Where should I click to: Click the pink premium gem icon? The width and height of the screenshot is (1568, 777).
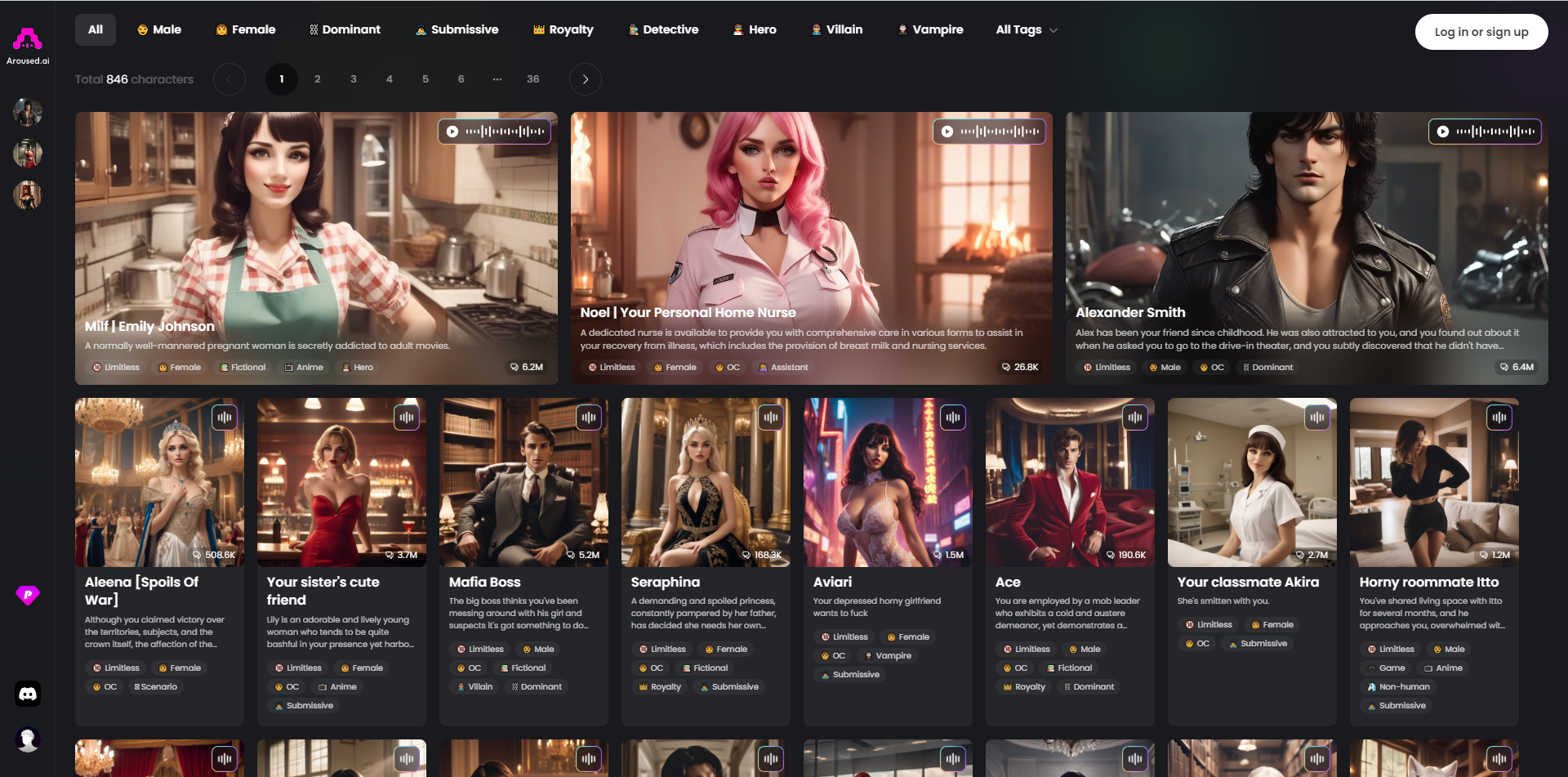[28, 595]
